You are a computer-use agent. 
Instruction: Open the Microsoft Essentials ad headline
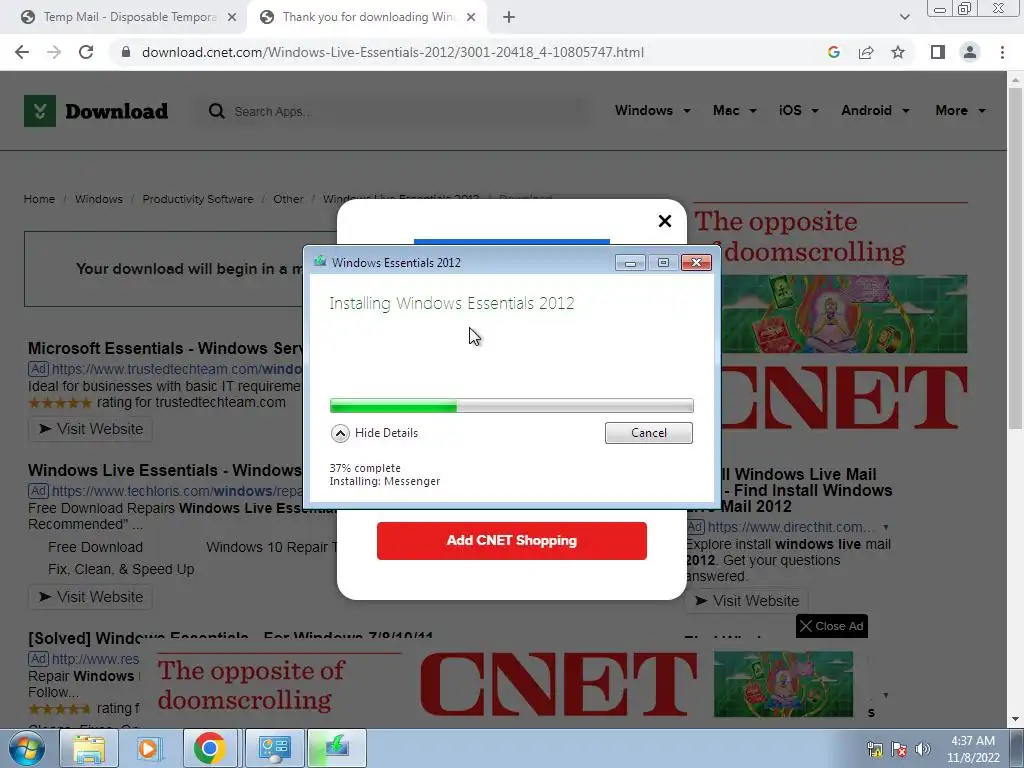click(x=166, y=348)
